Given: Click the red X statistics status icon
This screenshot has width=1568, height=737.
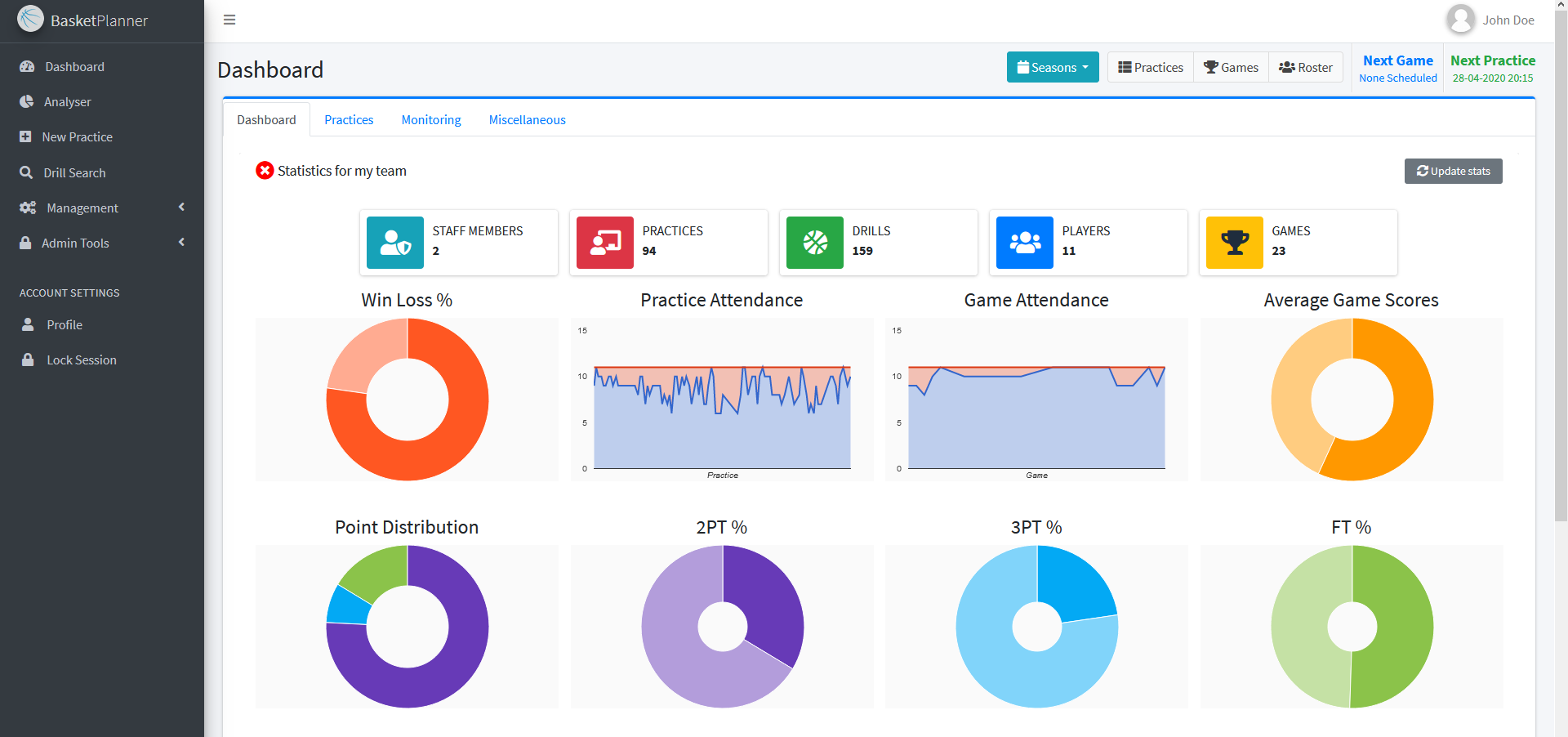Looking at the screenshot, I should tap(265, 171).
